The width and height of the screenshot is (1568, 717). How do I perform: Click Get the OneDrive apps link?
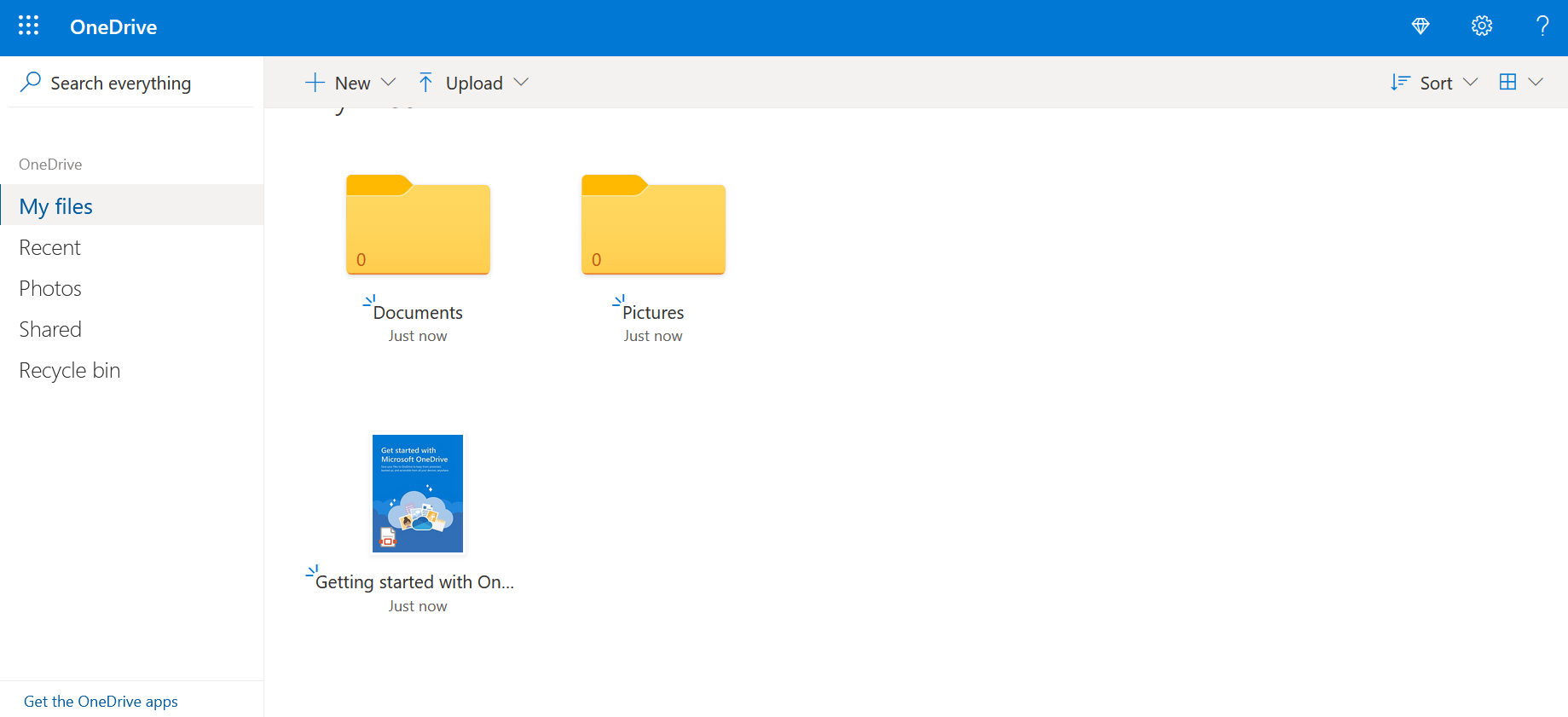pos(101,702)
